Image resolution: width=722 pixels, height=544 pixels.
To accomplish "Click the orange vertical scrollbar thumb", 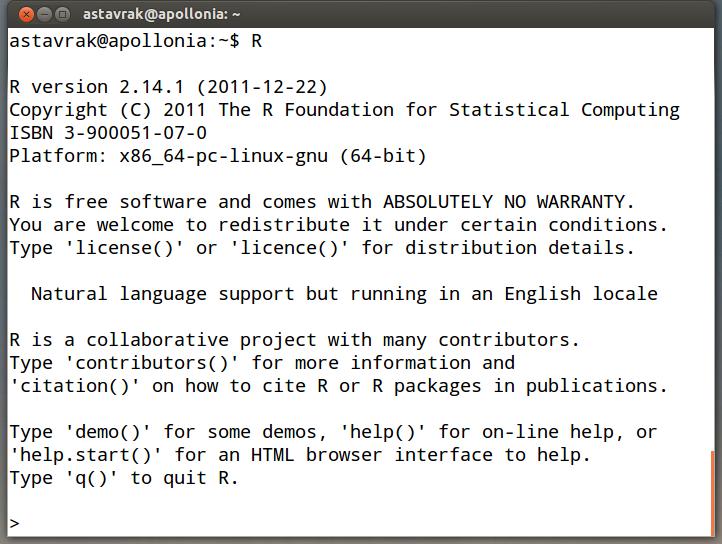I will click(713, 493).
